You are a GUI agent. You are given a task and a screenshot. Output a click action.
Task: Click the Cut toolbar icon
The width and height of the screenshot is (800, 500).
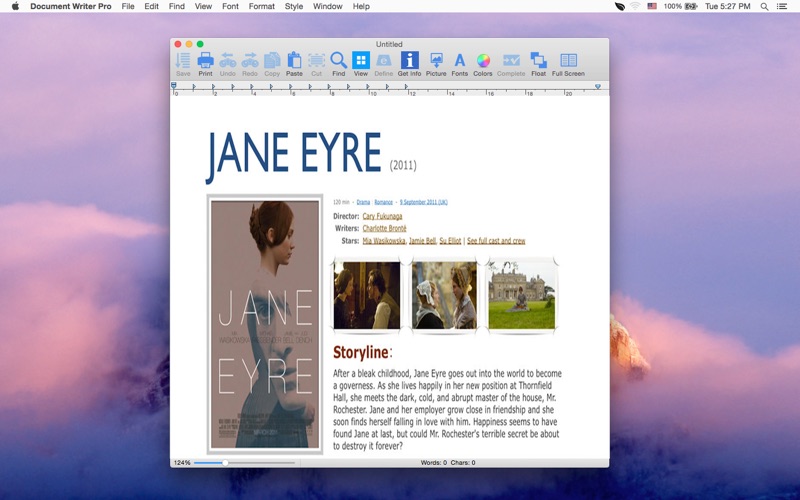[x=316, y=64]
